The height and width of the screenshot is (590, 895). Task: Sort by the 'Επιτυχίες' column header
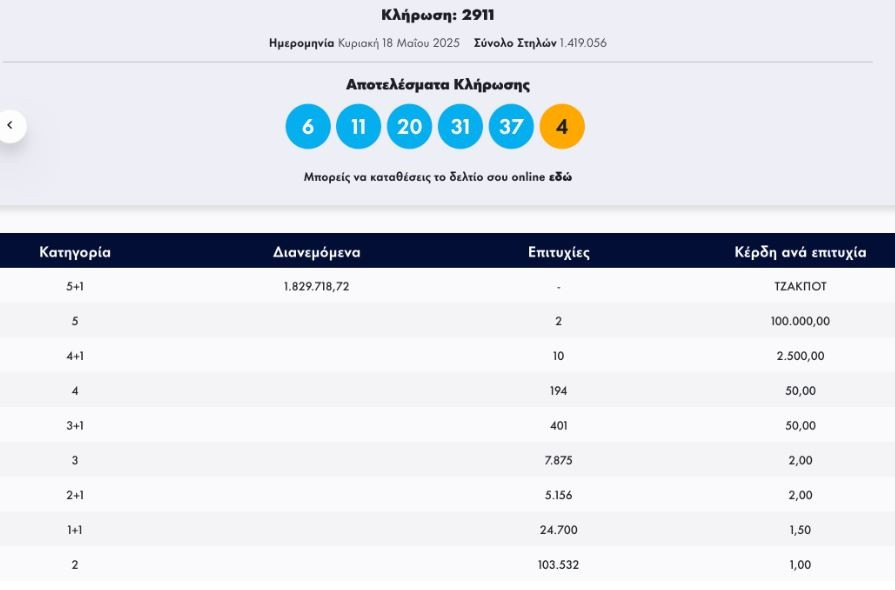point(558,252)
